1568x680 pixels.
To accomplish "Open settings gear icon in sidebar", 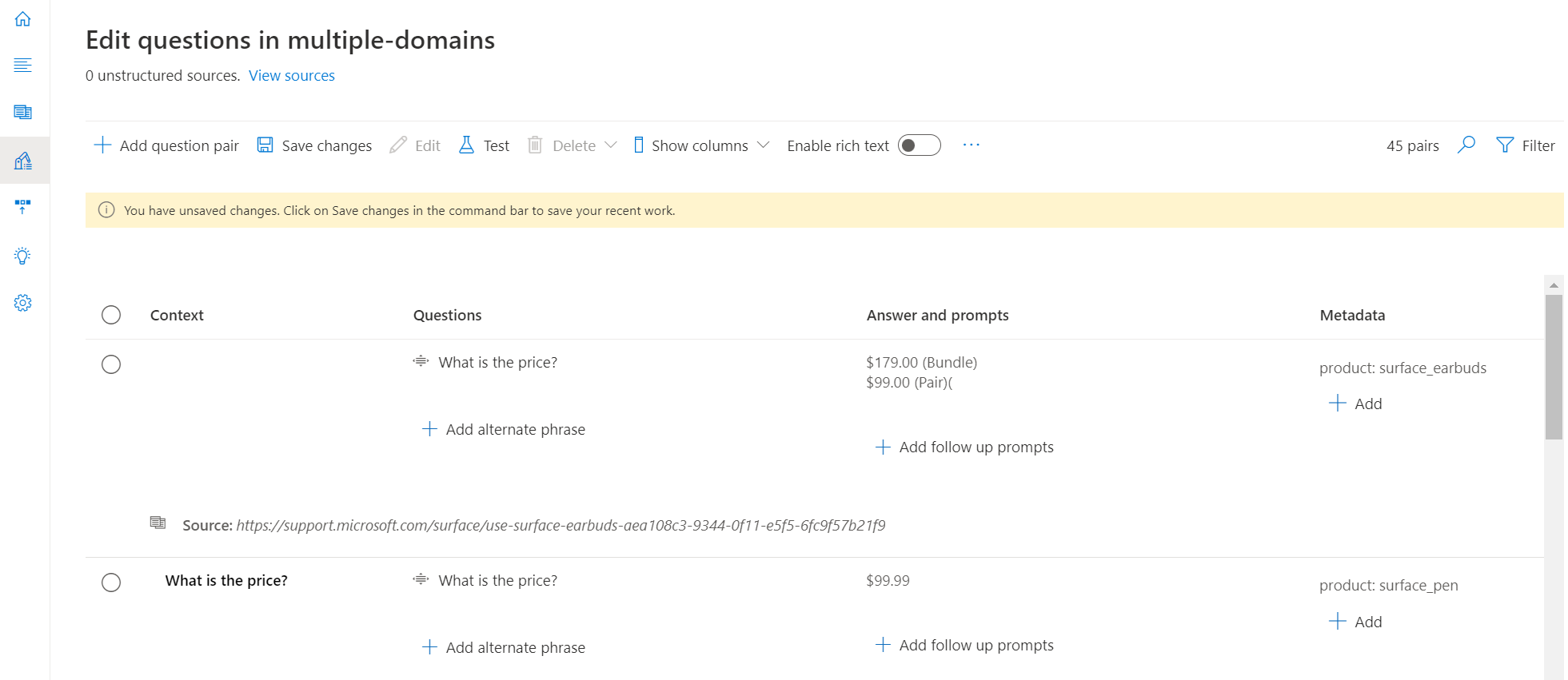I will click(x=22, y=303).
